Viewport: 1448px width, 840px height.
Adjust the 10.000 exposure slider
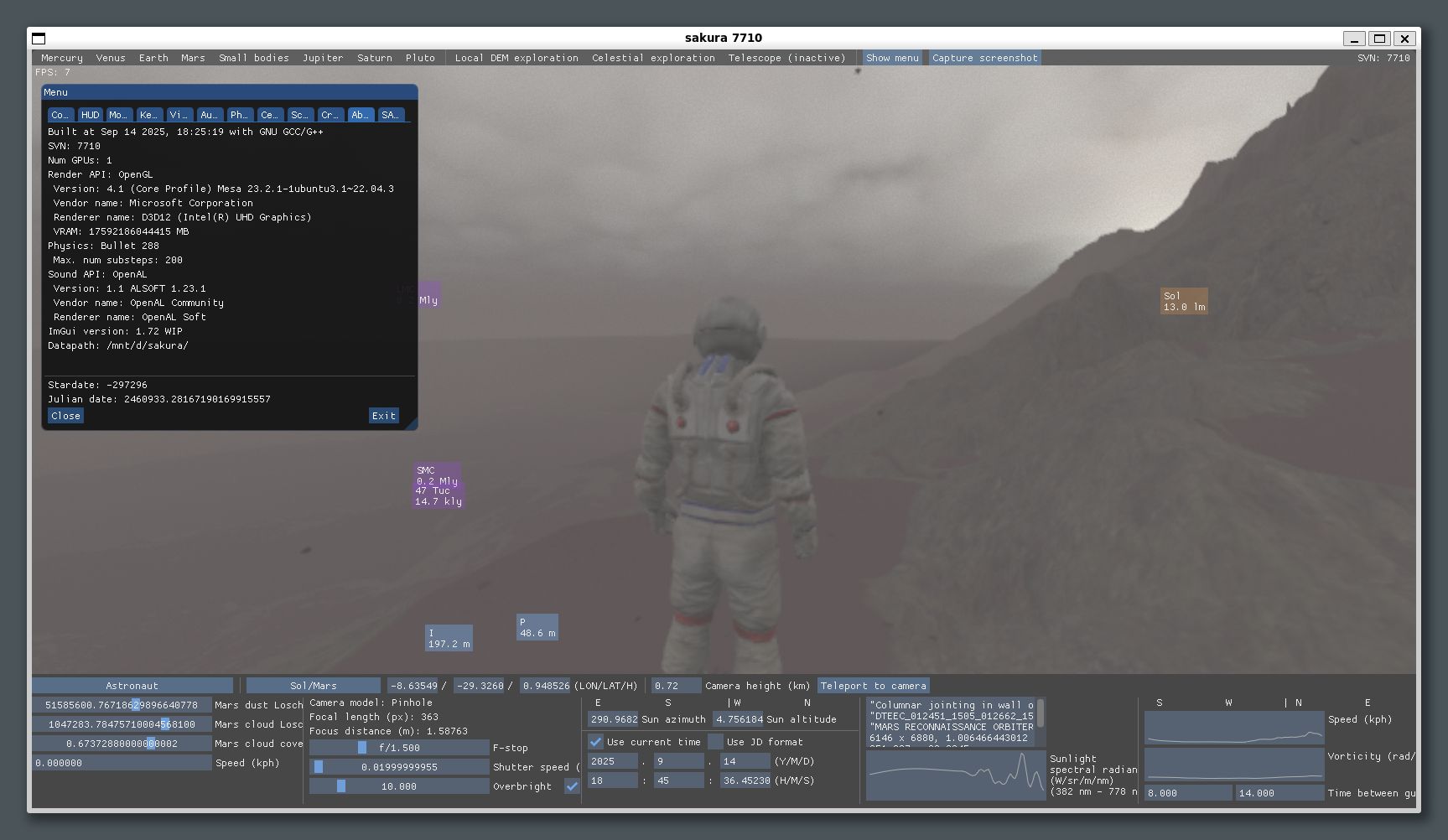click(399, 786)
